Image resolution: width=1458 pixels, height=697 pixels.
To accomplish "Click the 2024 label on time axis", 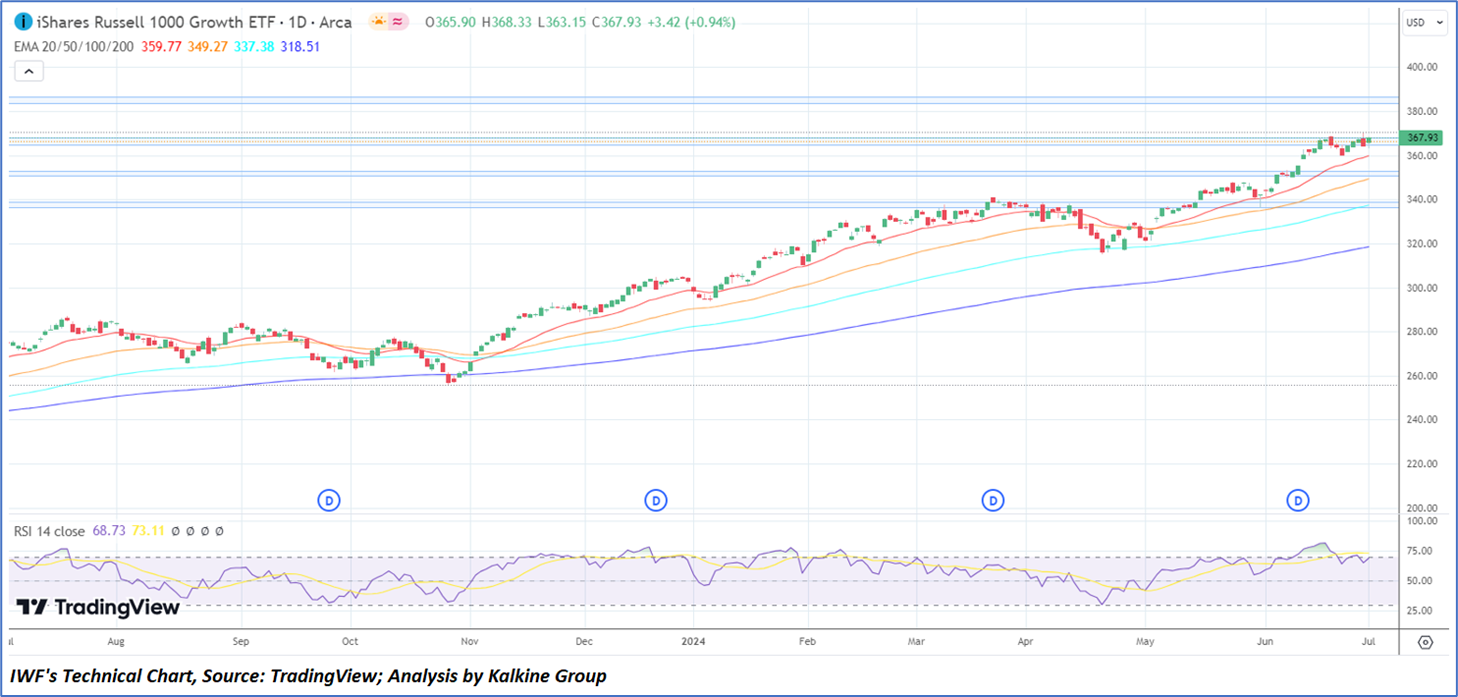I will [693, 641].
